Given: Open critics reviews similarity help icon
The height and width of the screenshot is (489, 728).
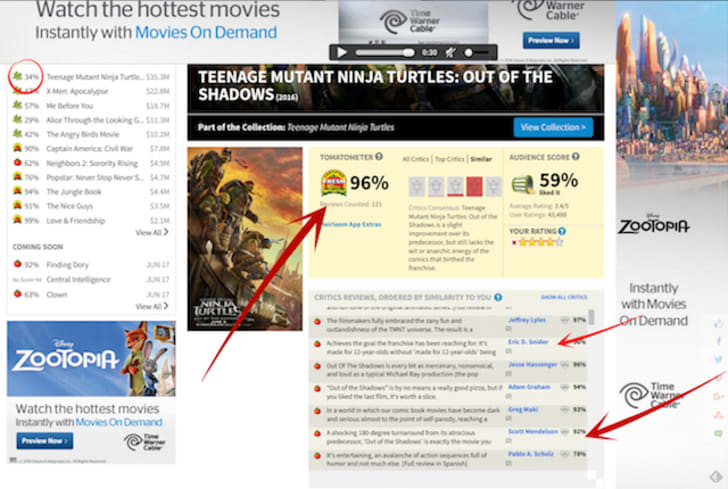Looking at the screenshot, I should tap(498, 297).
